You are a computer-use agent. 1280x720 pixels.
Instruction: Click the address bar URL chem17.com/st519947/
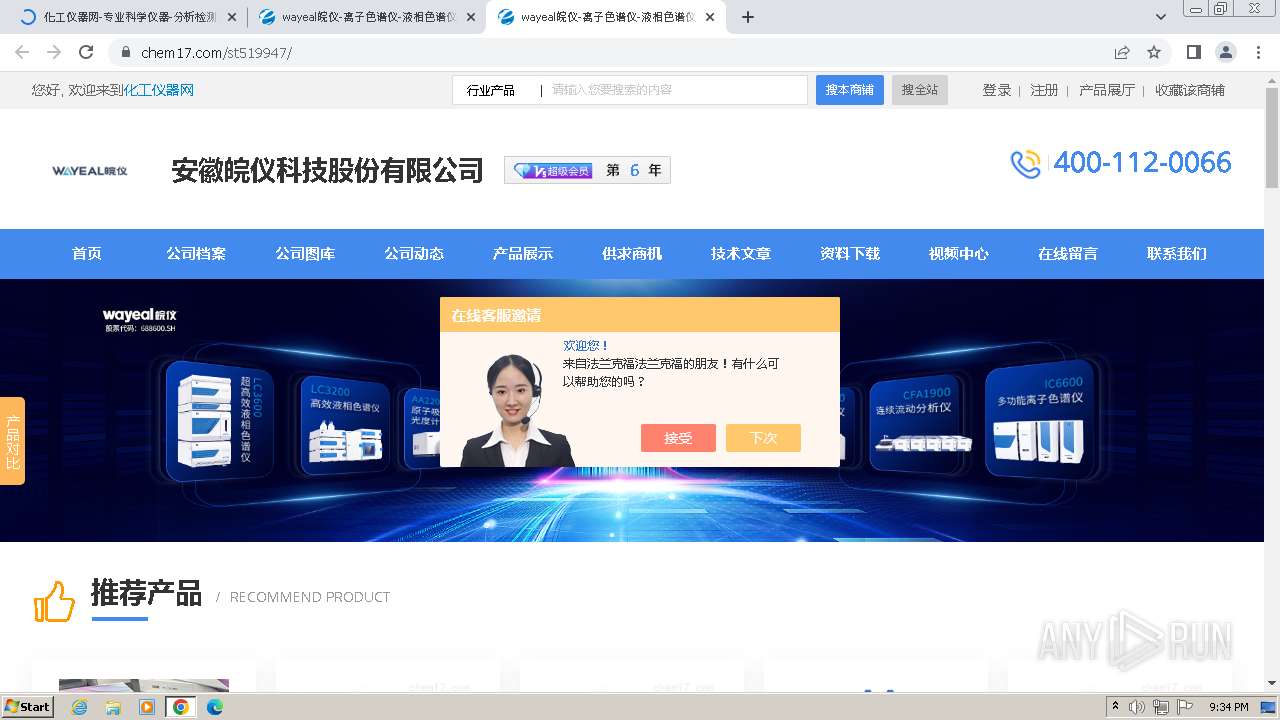(216, 52)
